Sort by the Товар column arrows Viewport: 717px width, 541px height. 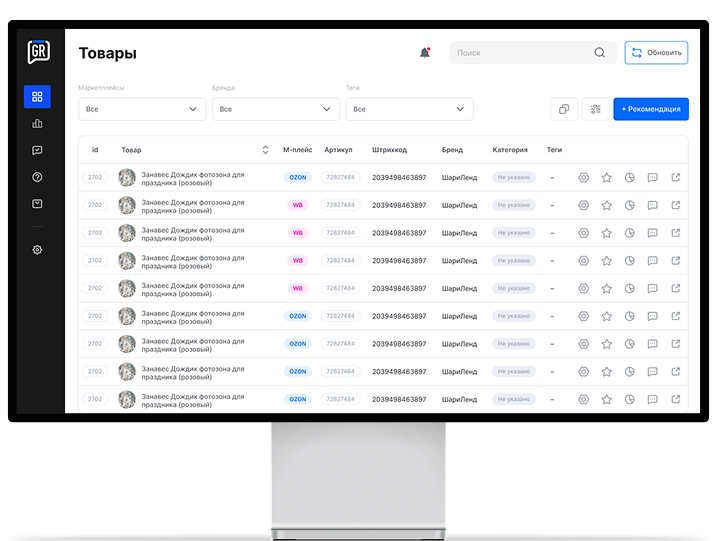tap(265, 150)
